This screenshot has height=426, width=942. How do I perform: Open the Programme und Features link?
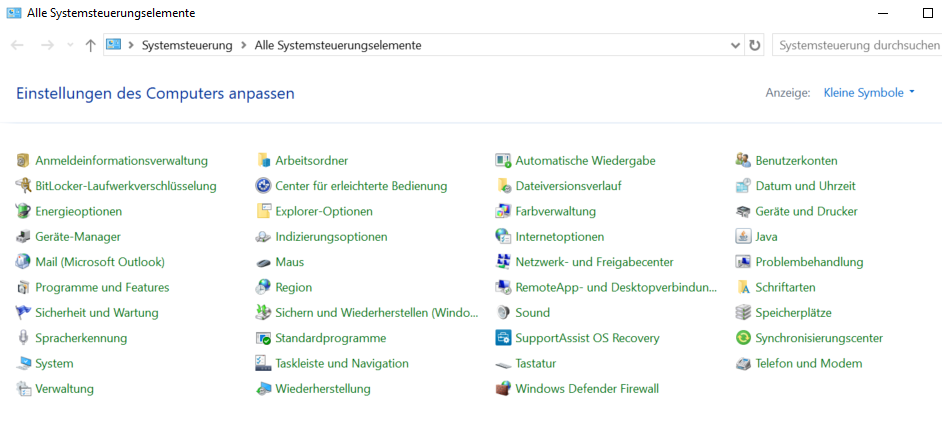tap(102, 288)
